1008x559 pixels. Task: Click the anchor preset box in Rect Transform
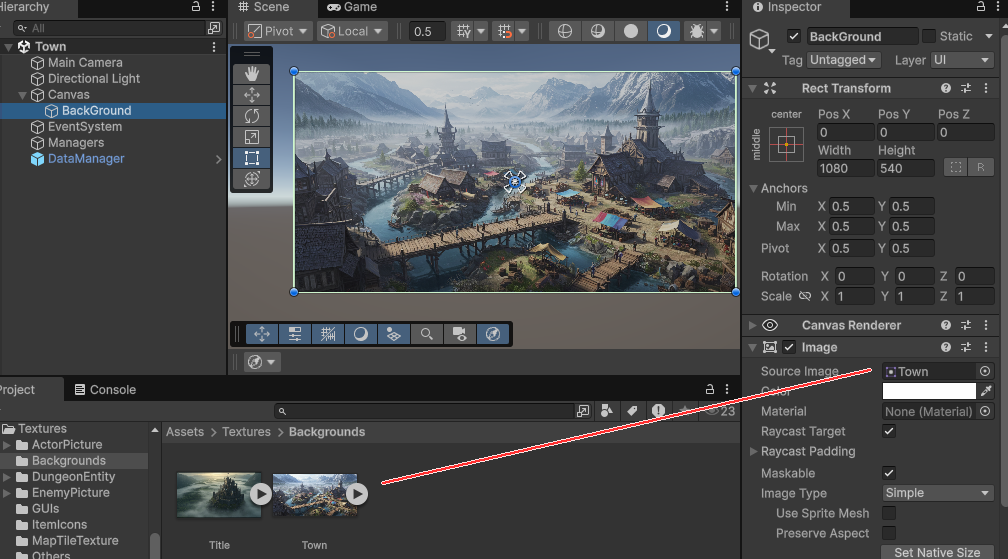[786, 145]
